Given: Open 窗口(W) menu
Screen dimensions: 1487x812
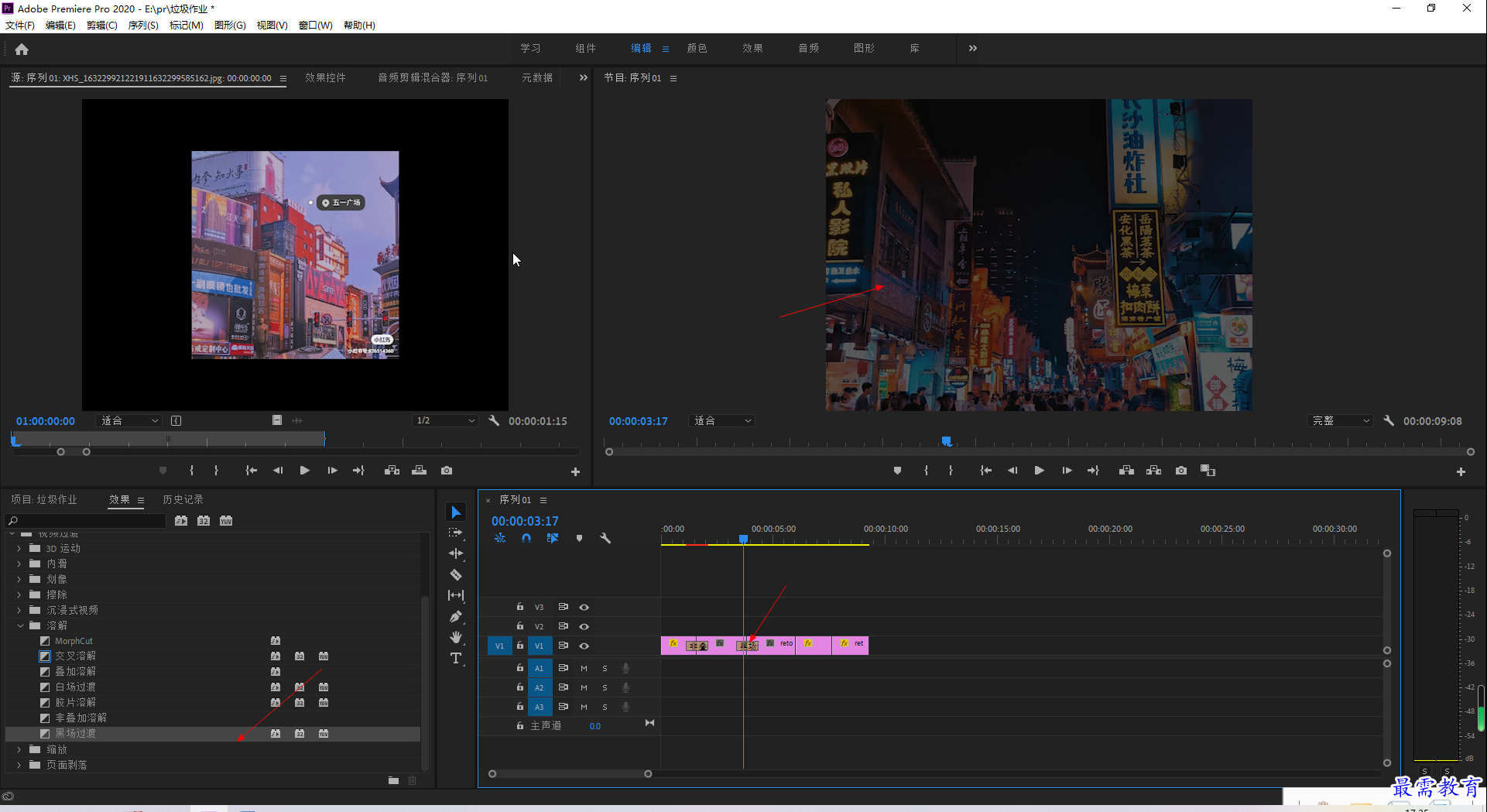Looking at the screenshot, I should (x=316, y=26).
